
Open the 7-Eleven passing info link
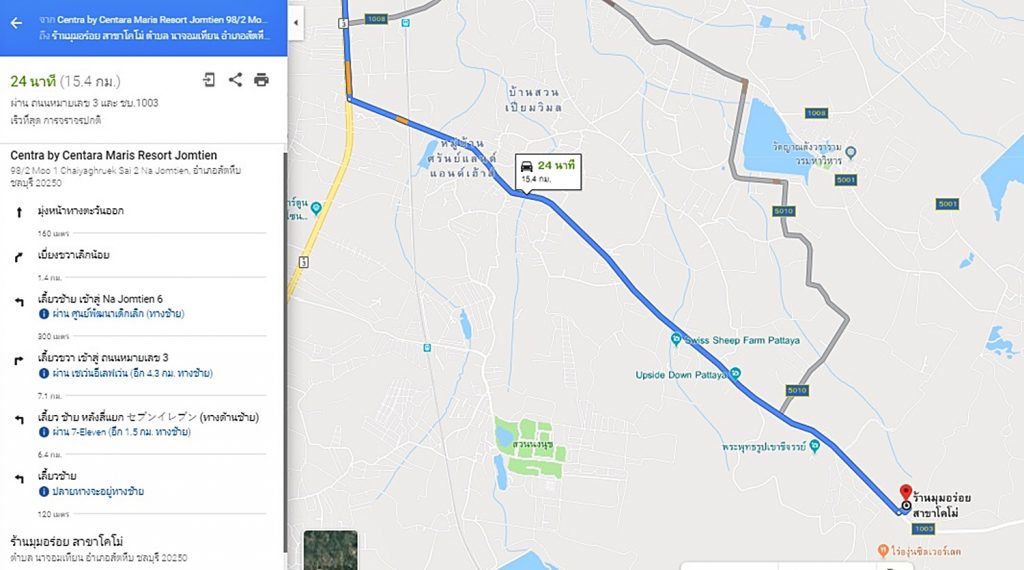(x=115, y=432)
